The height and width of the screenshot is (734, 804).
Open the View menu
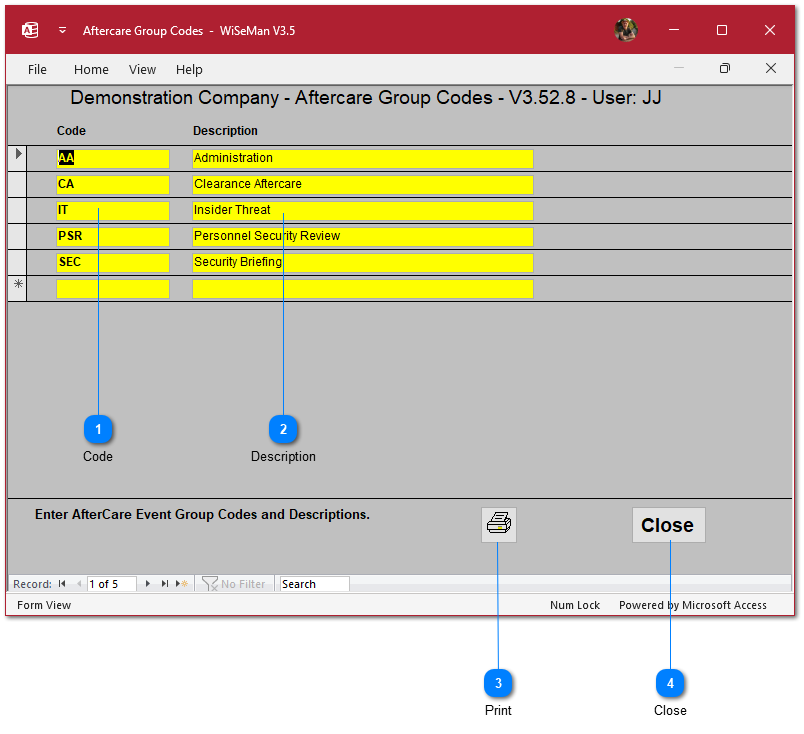(x=142, y=69)
